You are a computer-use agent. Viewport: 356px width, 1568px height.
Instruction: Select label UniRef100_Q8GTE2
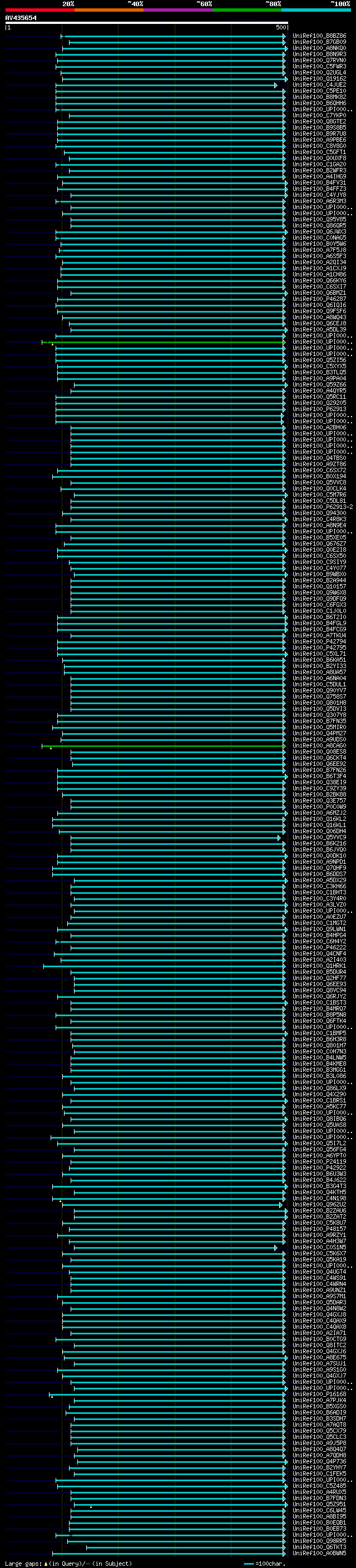click(319, 121)
